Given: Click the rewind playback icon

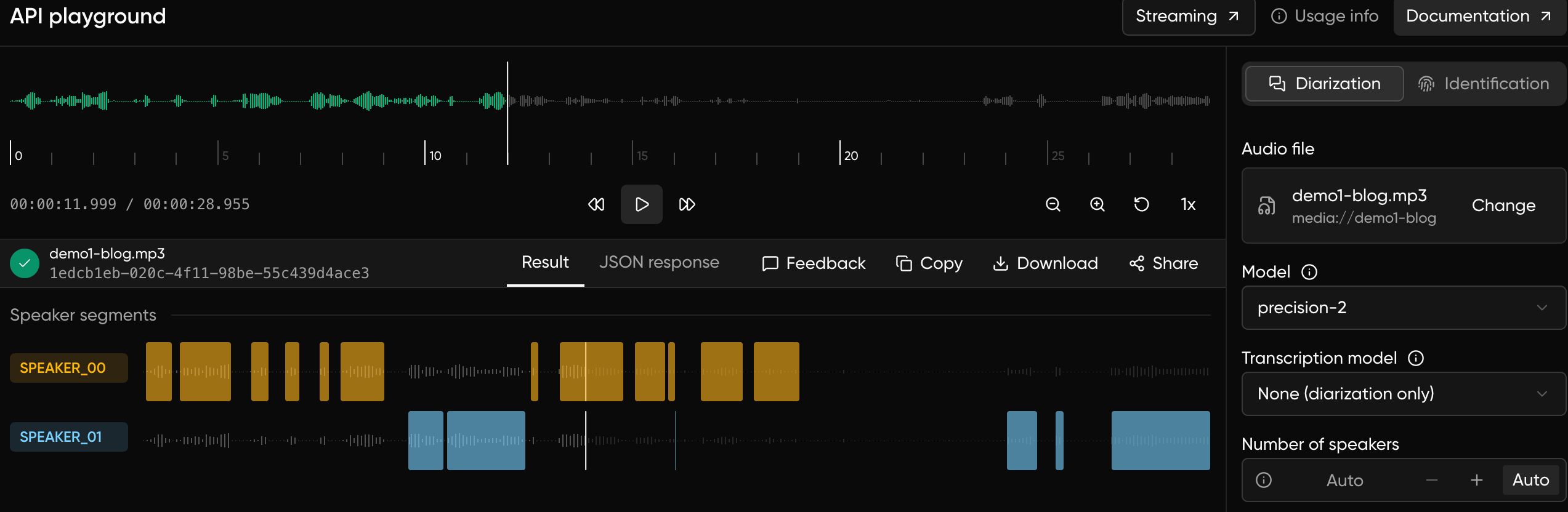Looking at the screenshot, I should pyautogui.click(x=596, y=204).
